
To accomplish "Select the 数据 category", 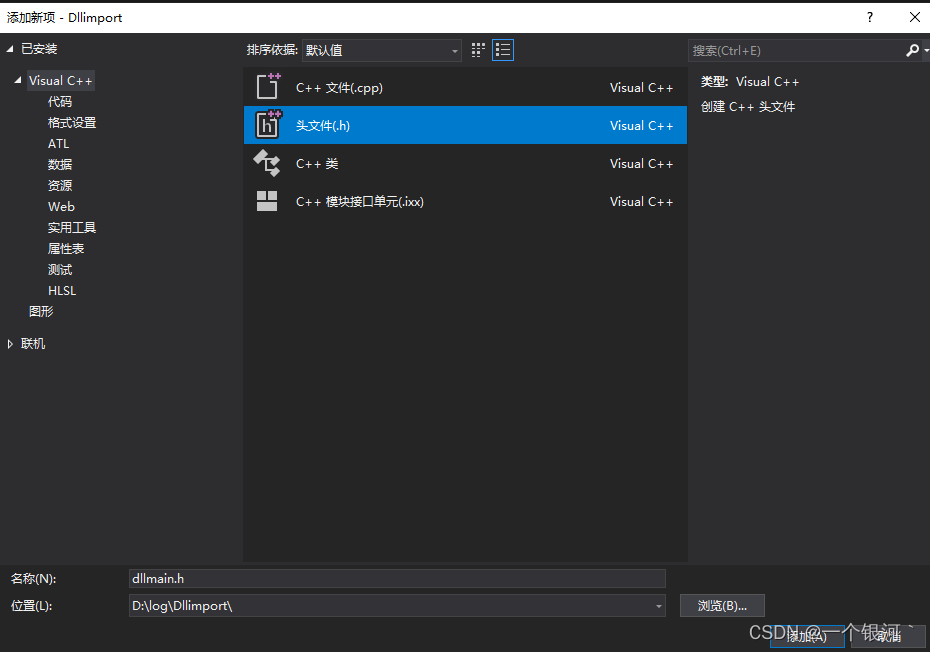I will tap(60, 164).
